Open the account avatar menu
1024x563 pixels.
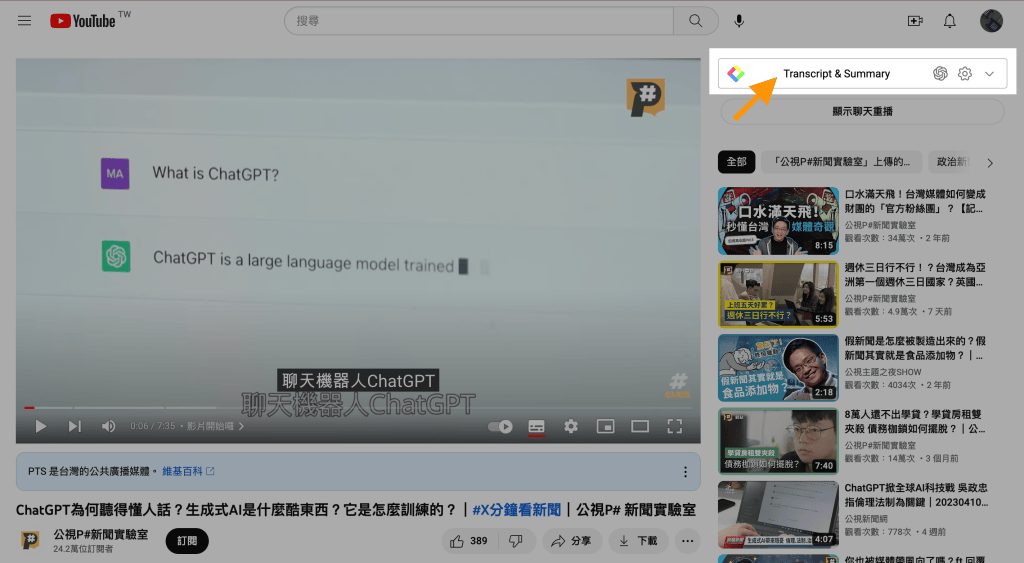(x=991, y=21)
